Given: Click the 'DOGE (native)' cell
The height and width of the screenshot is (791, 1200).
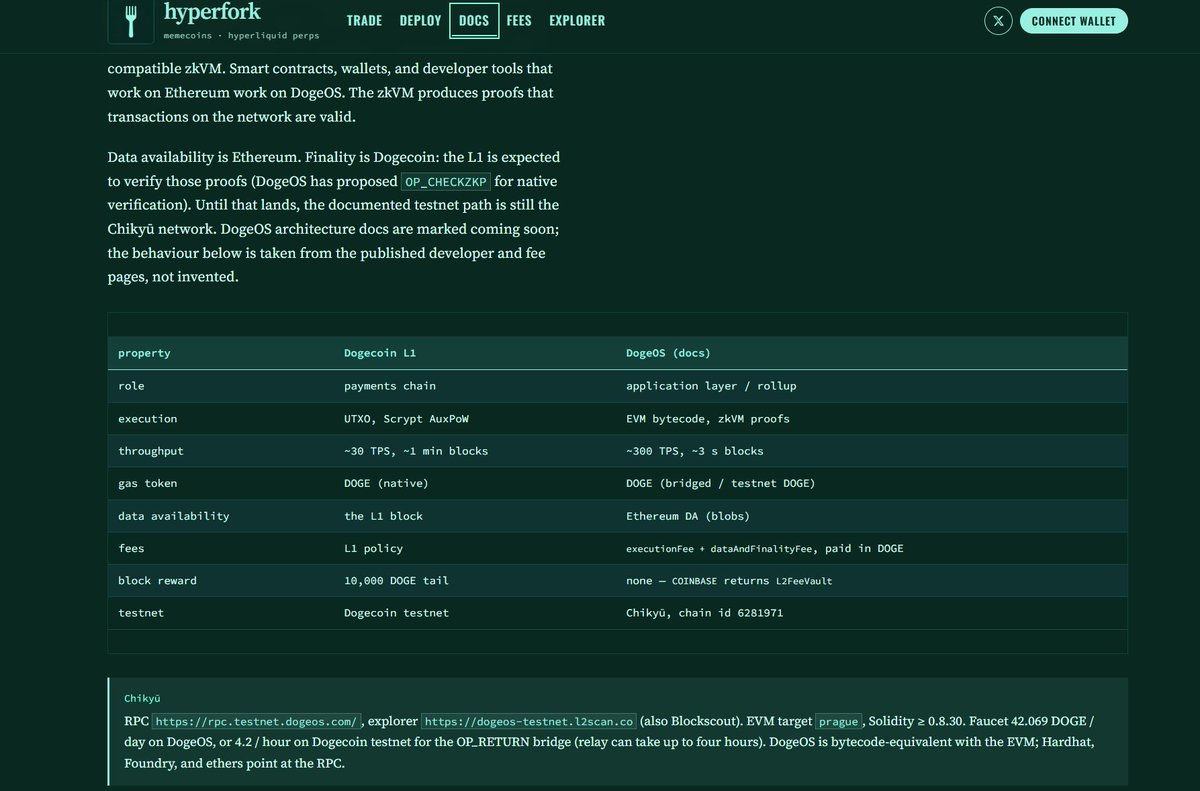Looking at the screenshot, I should 386,483.
